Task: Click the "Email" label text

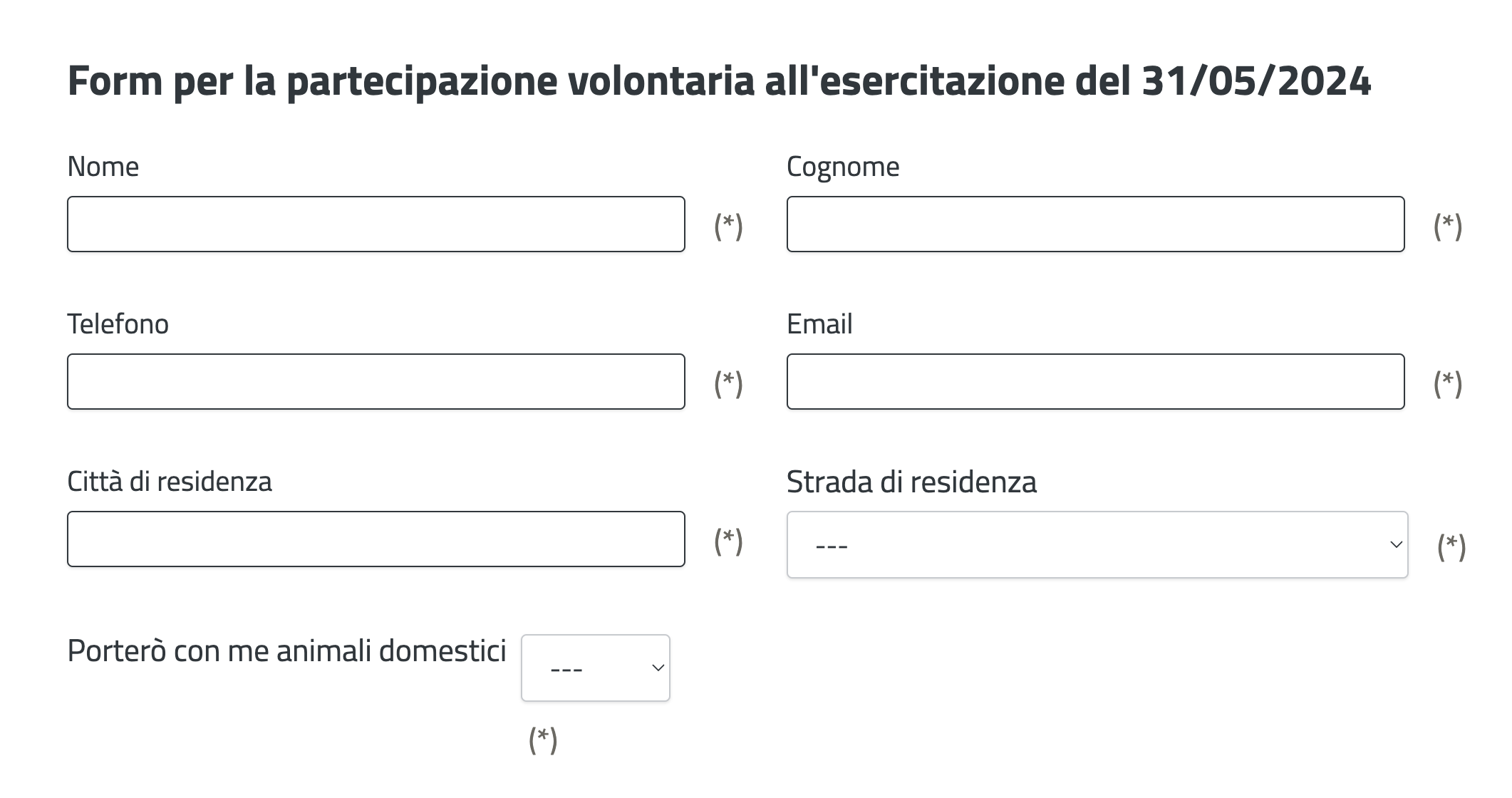Action: coord(819,324)
